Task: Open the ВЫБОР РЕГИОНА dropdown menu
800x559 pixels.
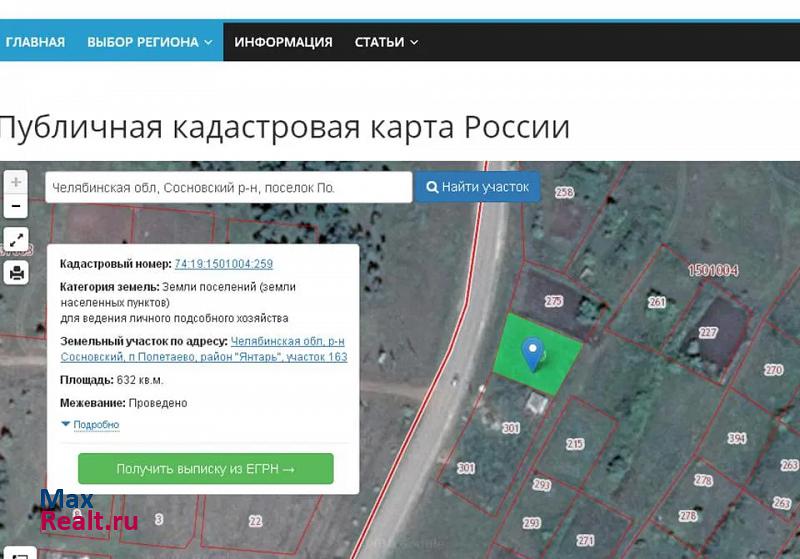Action: [149, 42]
